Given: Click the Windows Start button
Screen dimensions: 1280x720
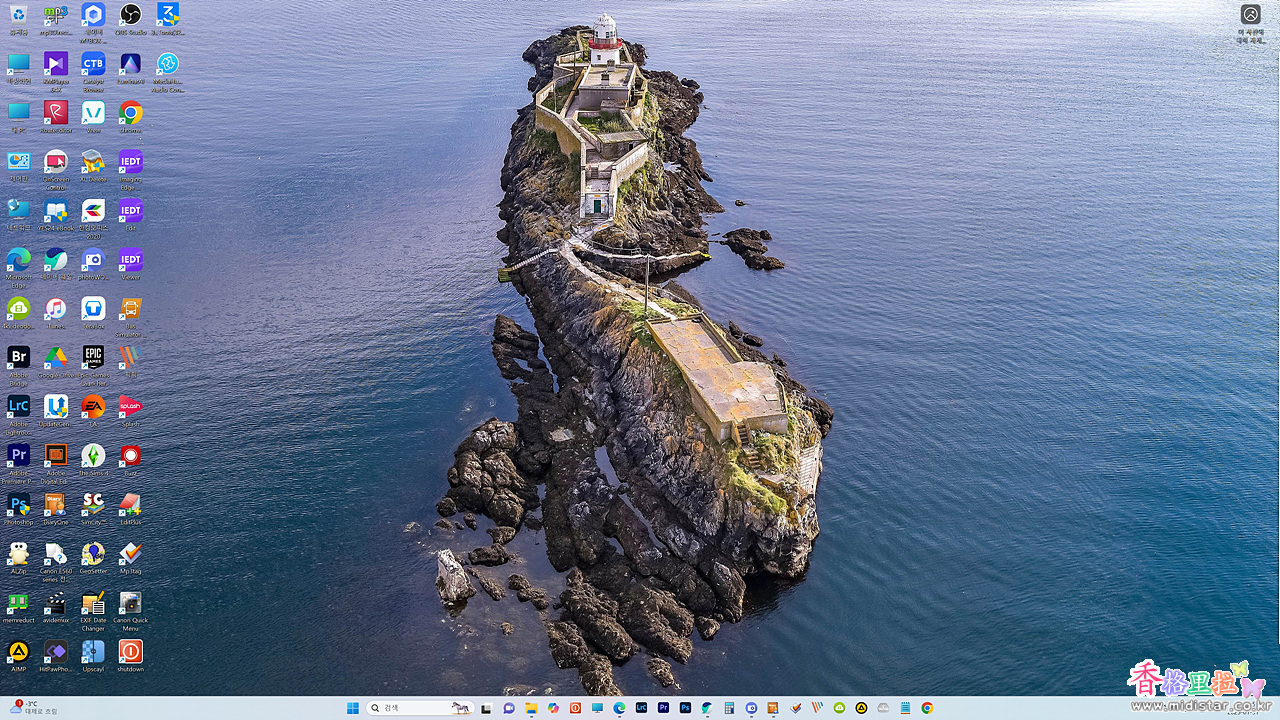Looking at the screenshot, I should (353, 708).
